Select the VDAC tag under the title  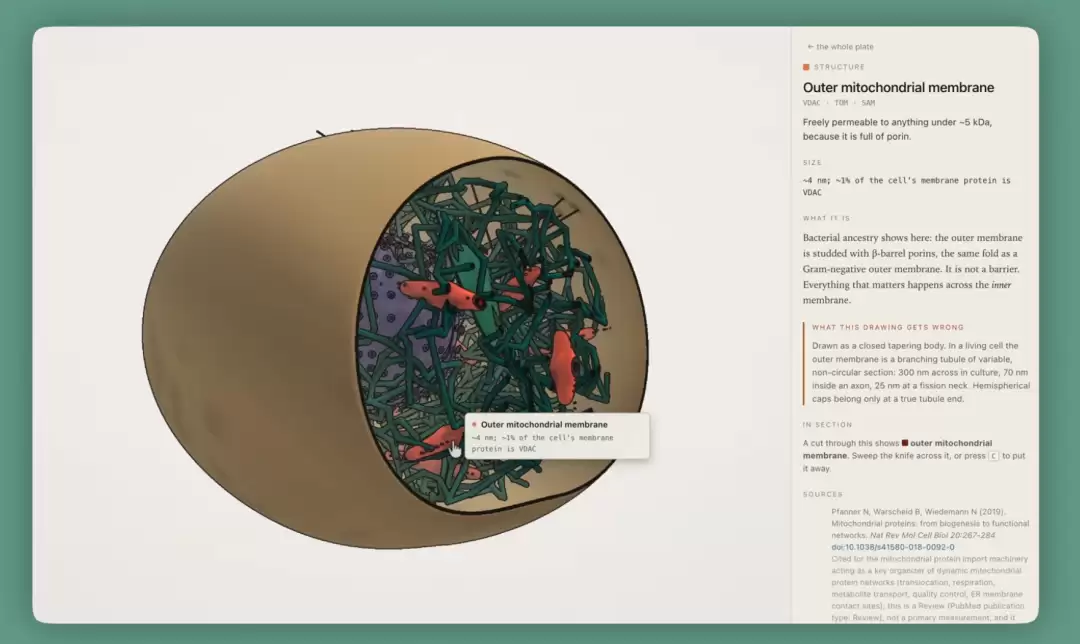pos(811,103)
